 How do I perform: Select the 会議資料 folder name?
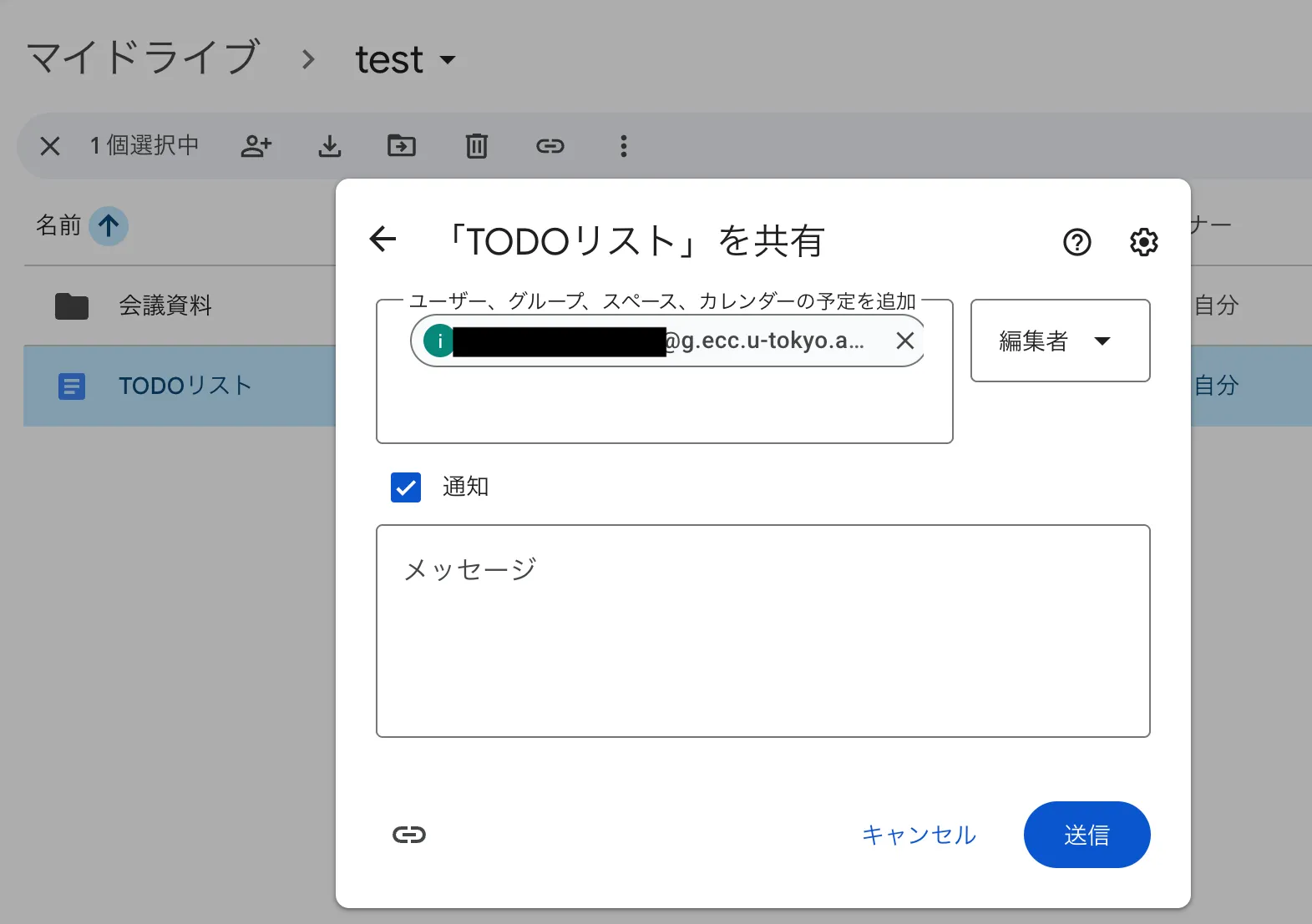165,305
